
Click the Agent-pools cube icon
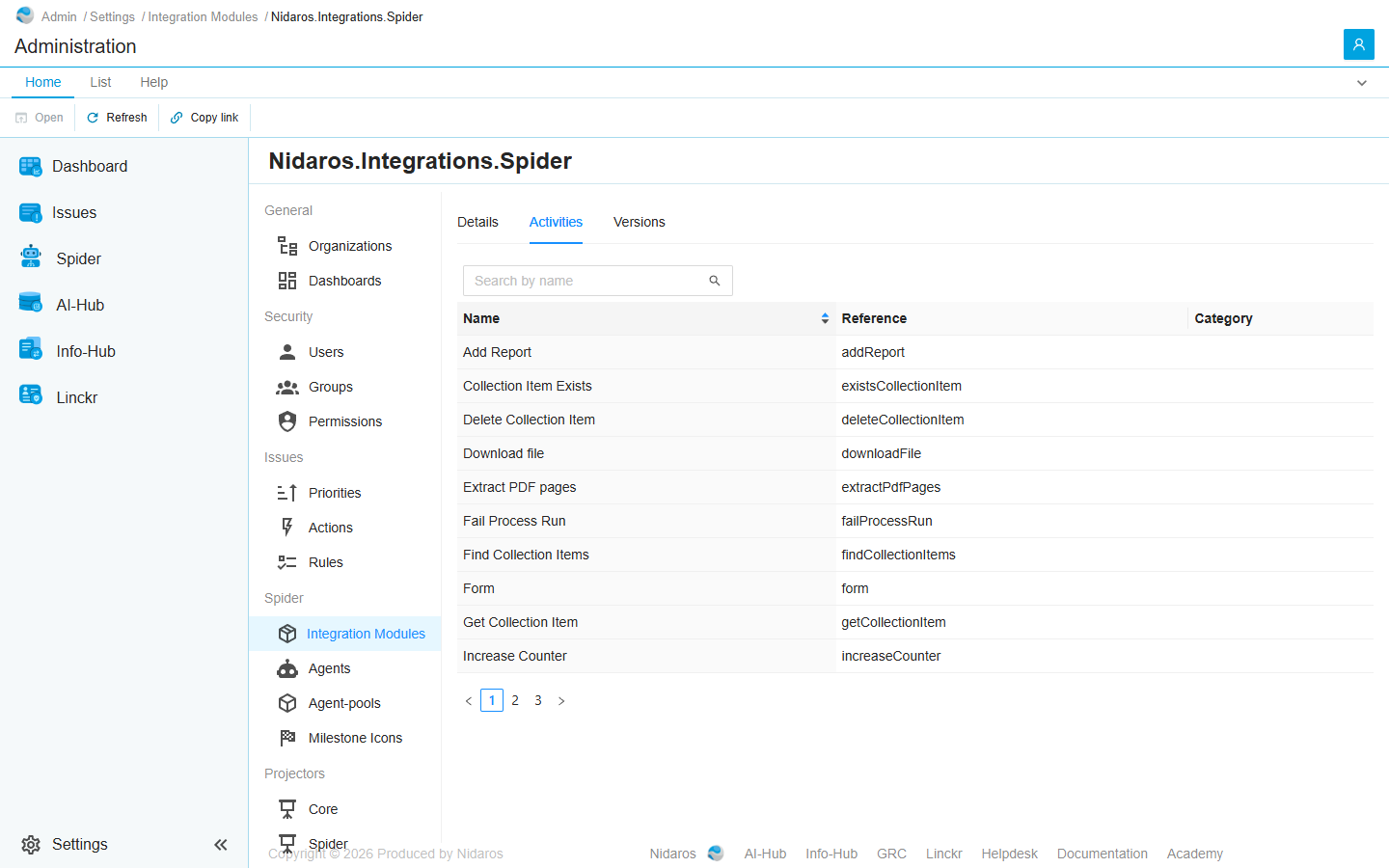[x=287, y=703]
